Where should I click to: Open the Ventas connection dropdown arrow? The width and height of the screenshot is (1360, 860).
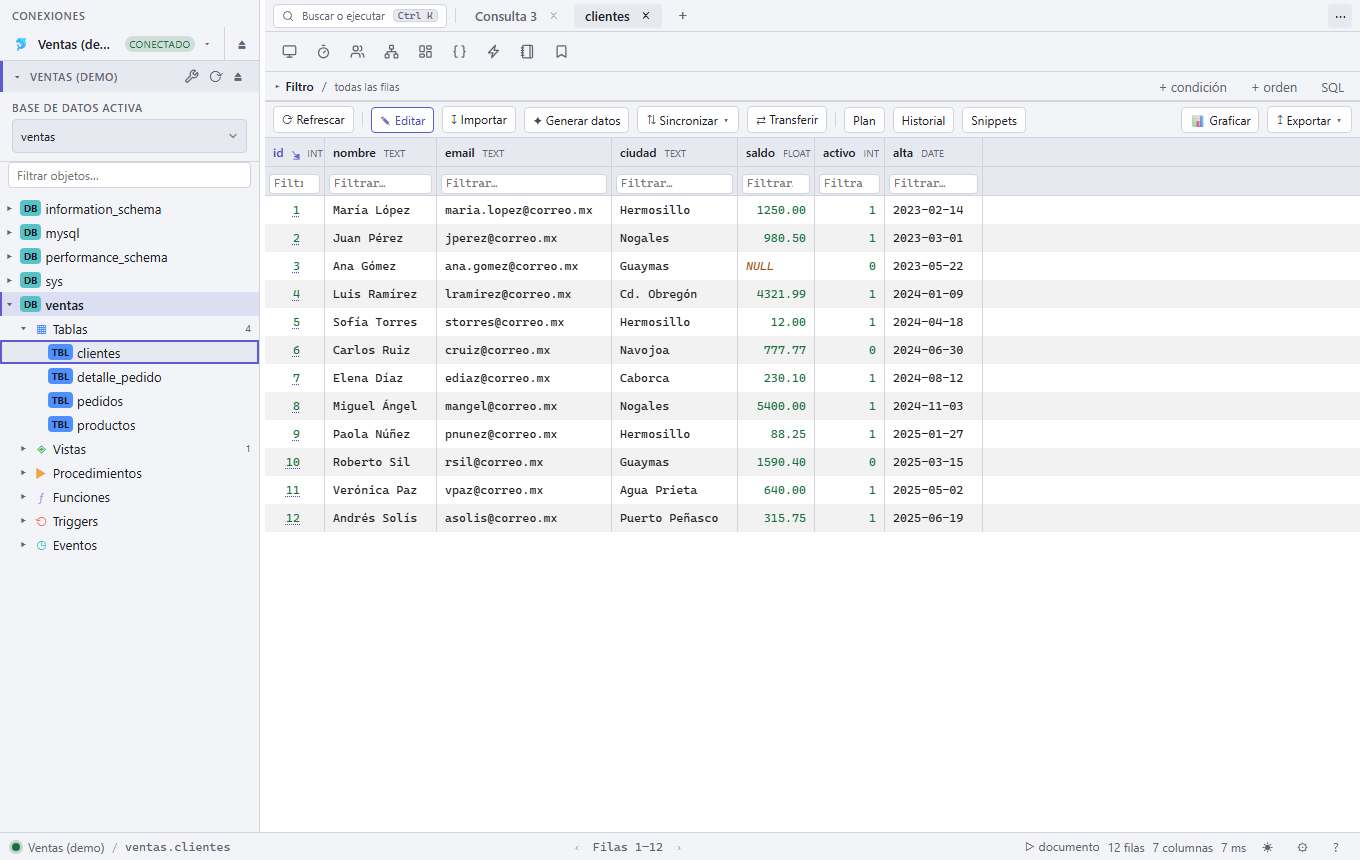pos(207,45)
